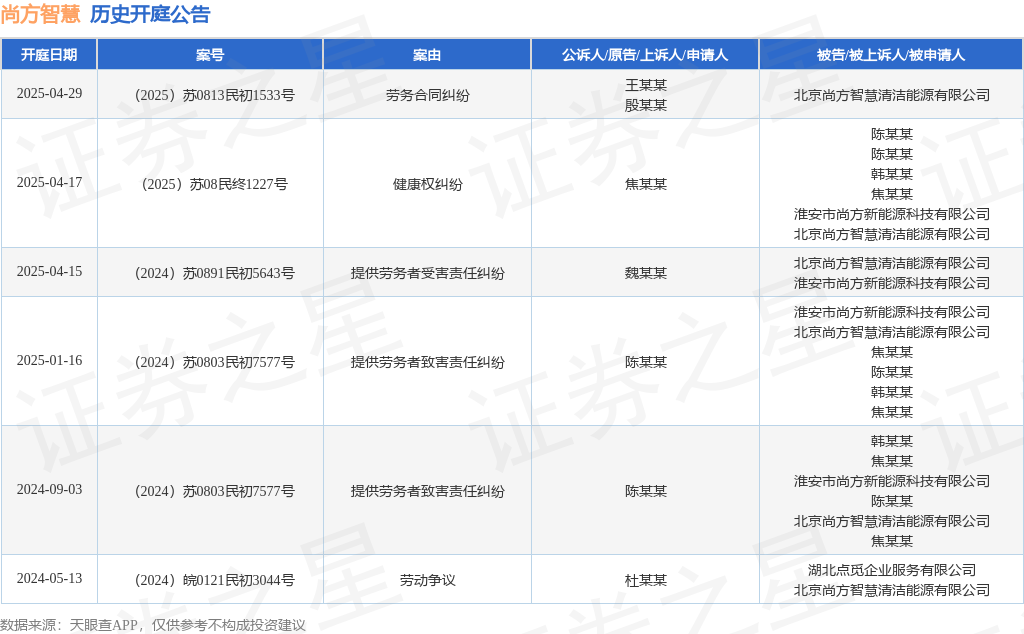Click the 数据来源：天眼查APP footer note
This screenshot has width=1024, height=634.
click(x=153, y=625)
